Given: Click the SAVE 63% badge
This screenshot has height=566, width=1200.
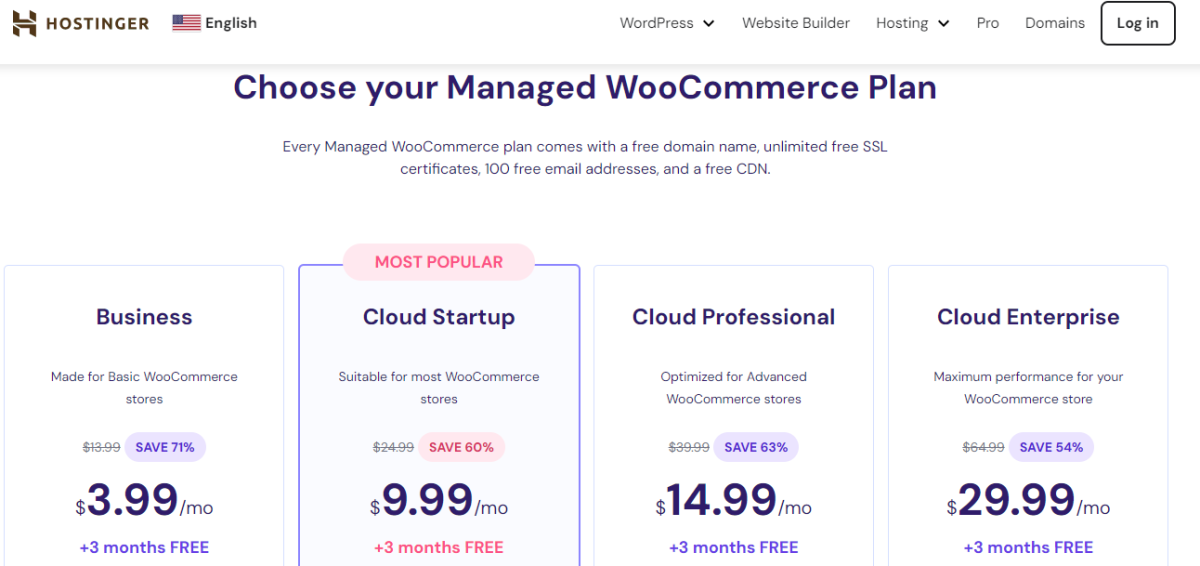Looking at the screenshot, I should tap(756, 447).
